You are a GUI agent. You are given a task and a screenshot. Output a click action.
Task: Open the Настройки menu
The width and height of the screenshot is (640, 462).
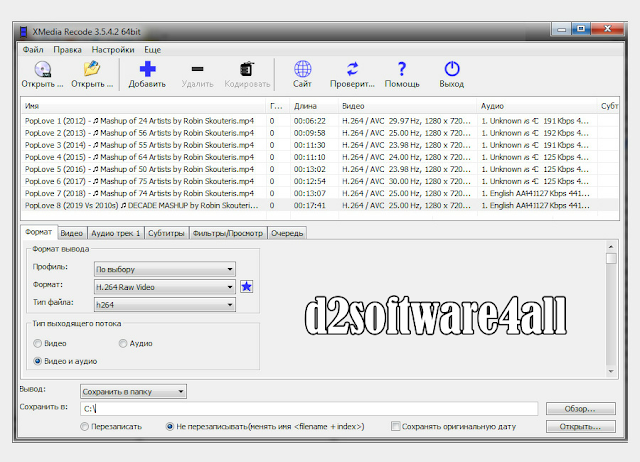[x=113, y=50]
